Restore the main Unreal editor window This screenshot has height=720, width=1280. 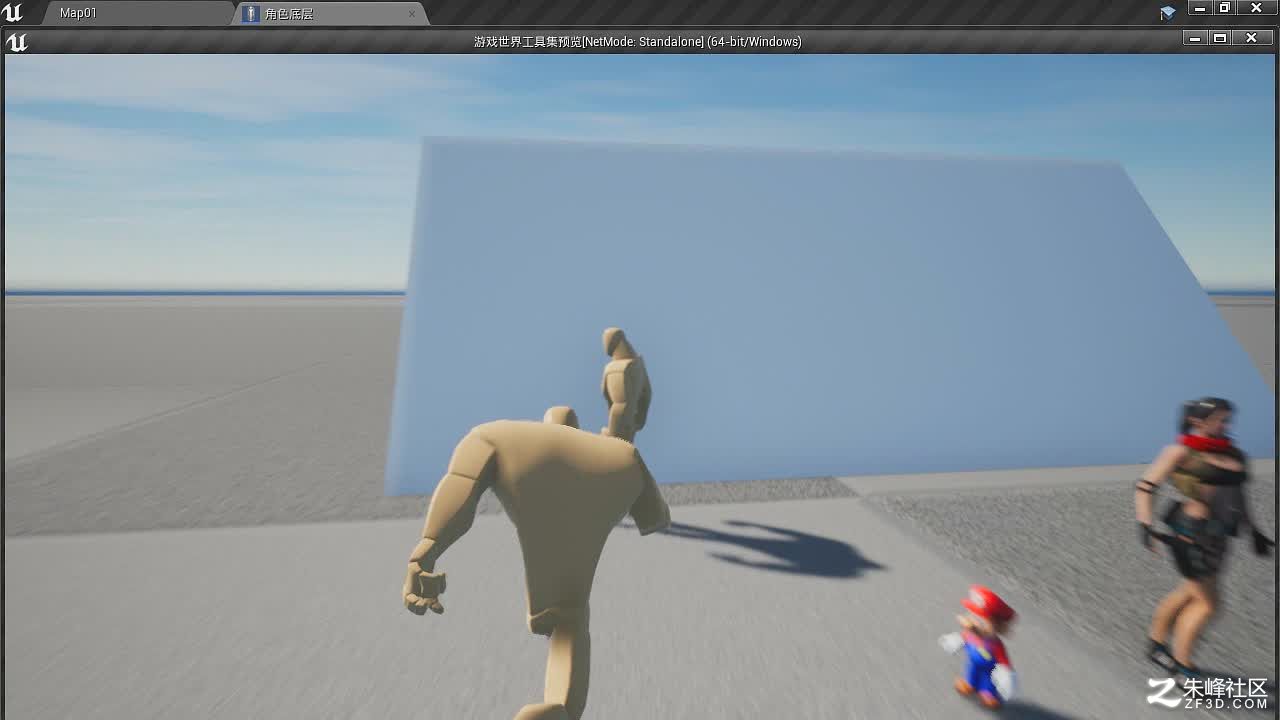(x=1225, y=8)
